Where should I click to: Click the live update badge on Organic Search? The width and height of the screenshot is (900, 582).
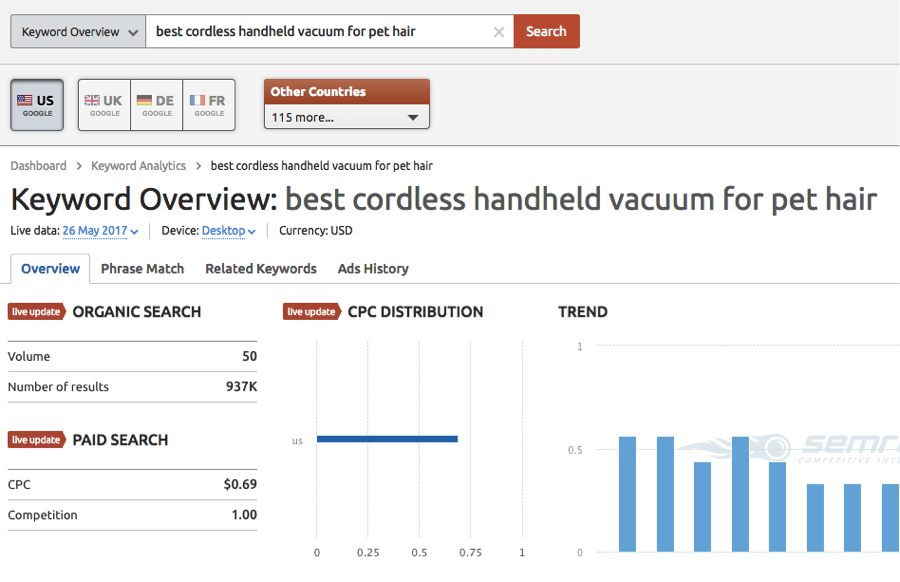click(x=36, y=311)
